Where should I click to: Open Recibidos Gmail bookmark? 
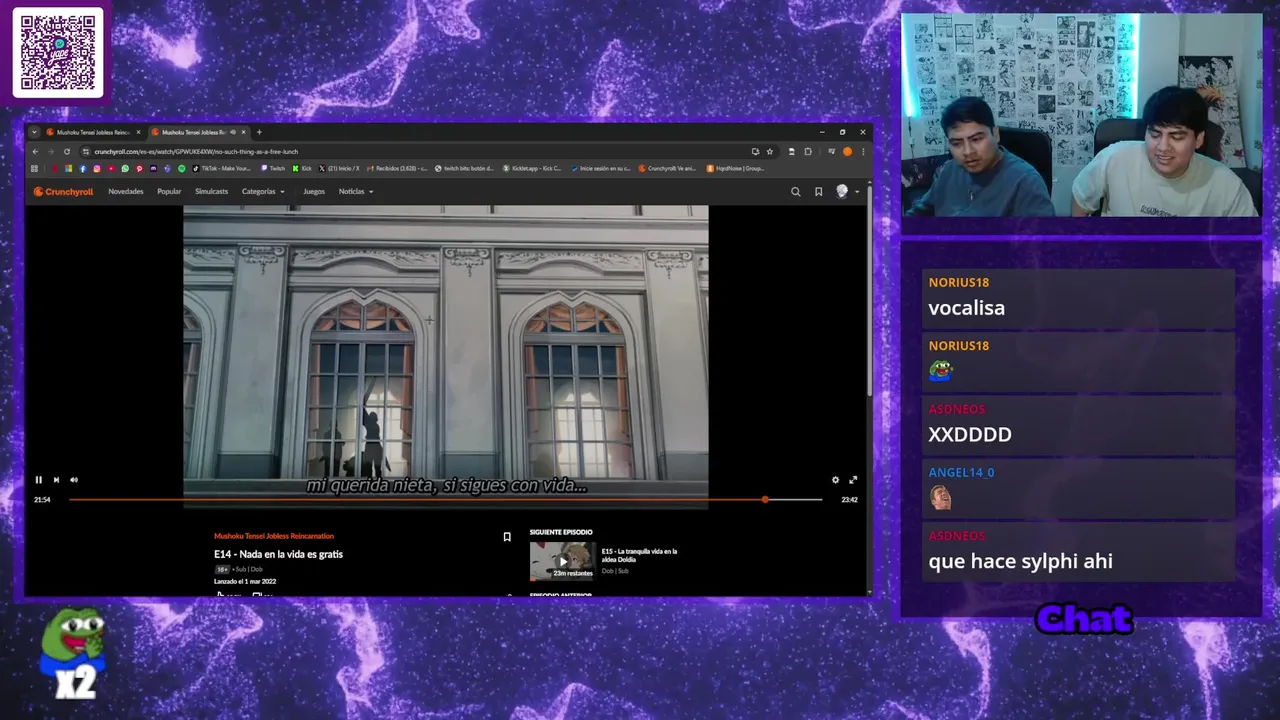pos(398,168)
